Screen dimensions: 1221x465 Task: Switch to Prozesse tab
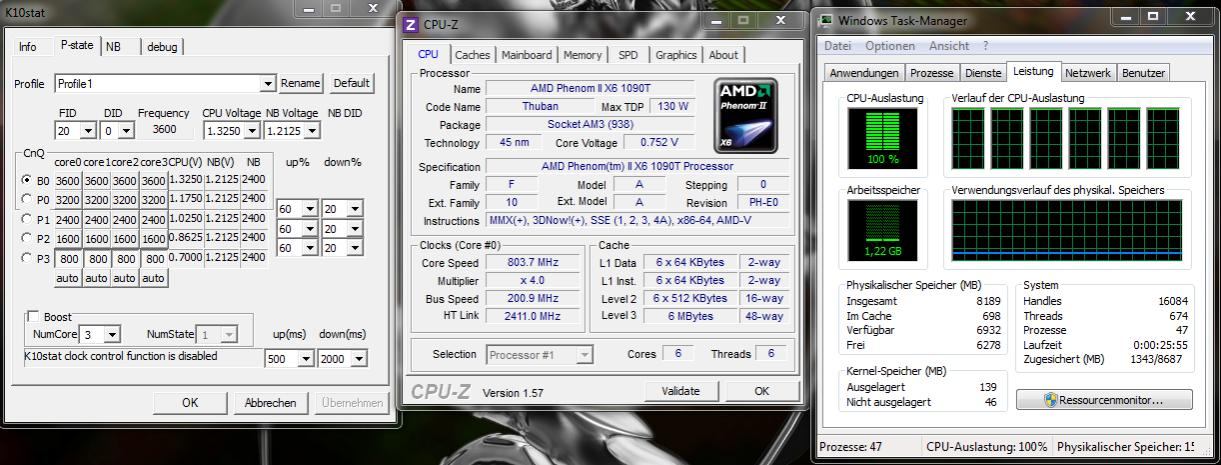tap(931, 73)
